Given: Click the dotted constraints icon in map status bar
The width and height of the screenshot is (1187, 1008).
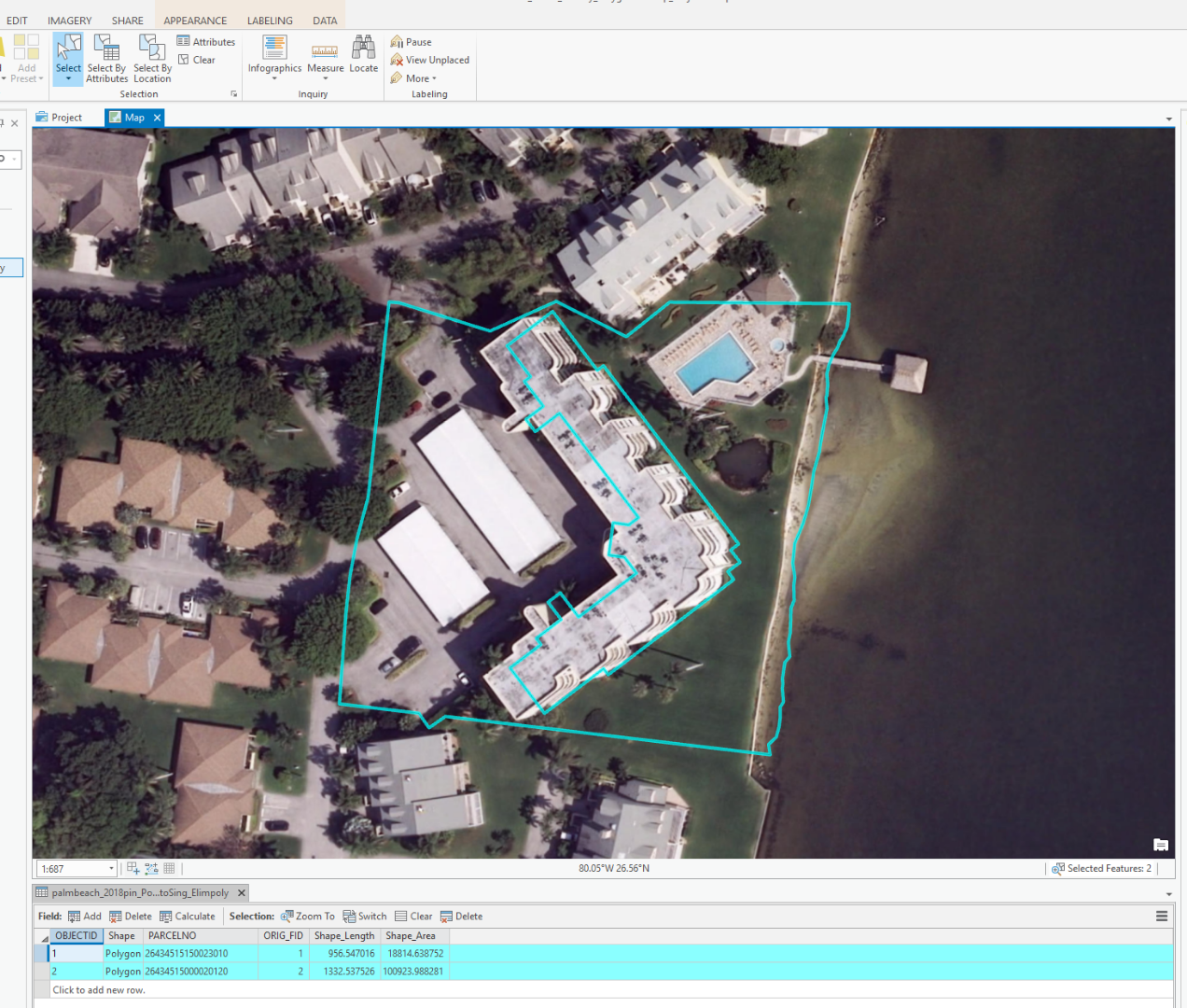Looking at the screenshot, I should pos(151,868).
